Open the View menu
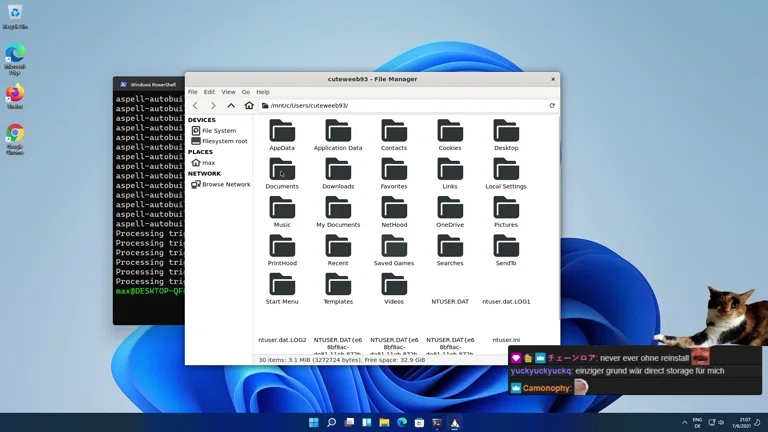The width and height of the screenshot is (768, 432). [x=228, y=92]
